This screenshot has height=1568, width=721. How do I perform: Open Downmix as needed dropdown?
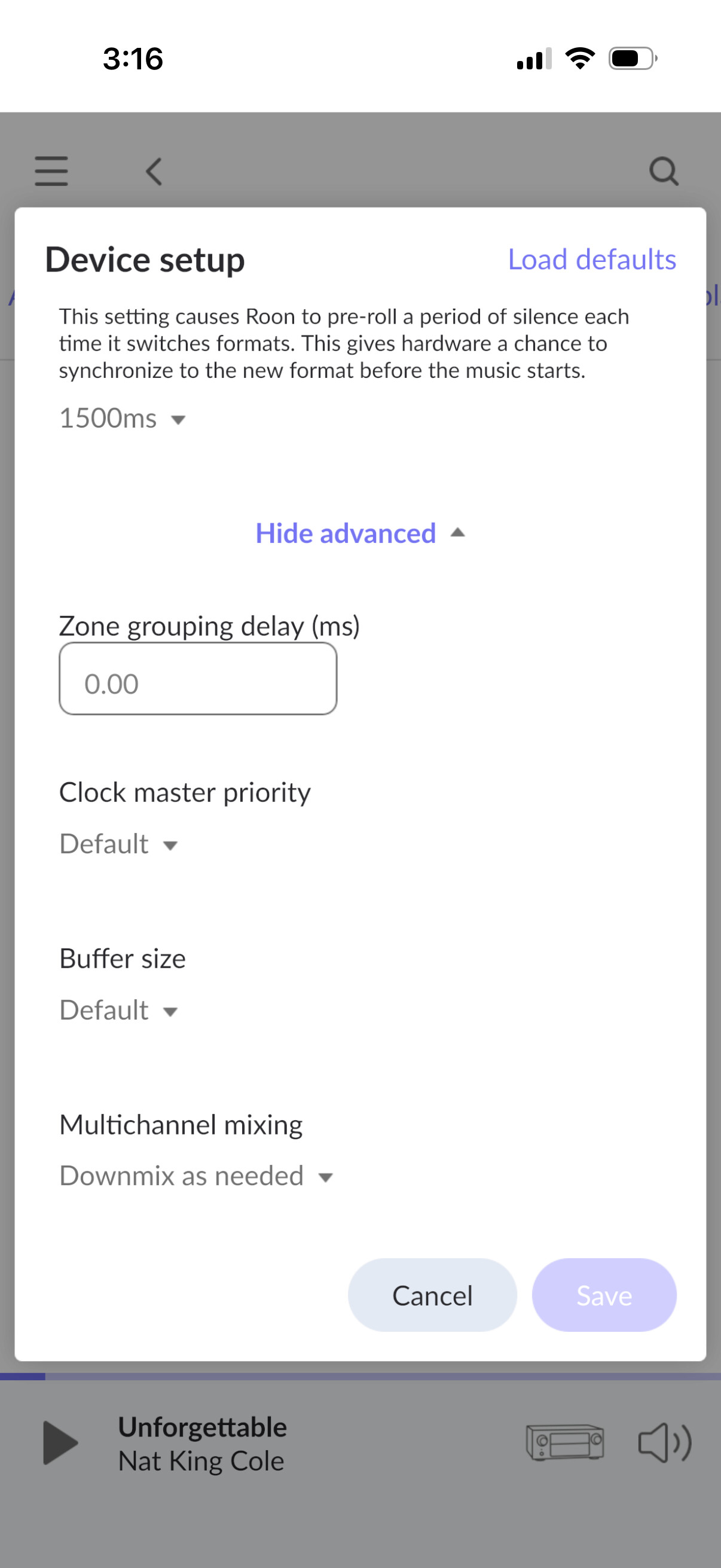[197, 1176]
